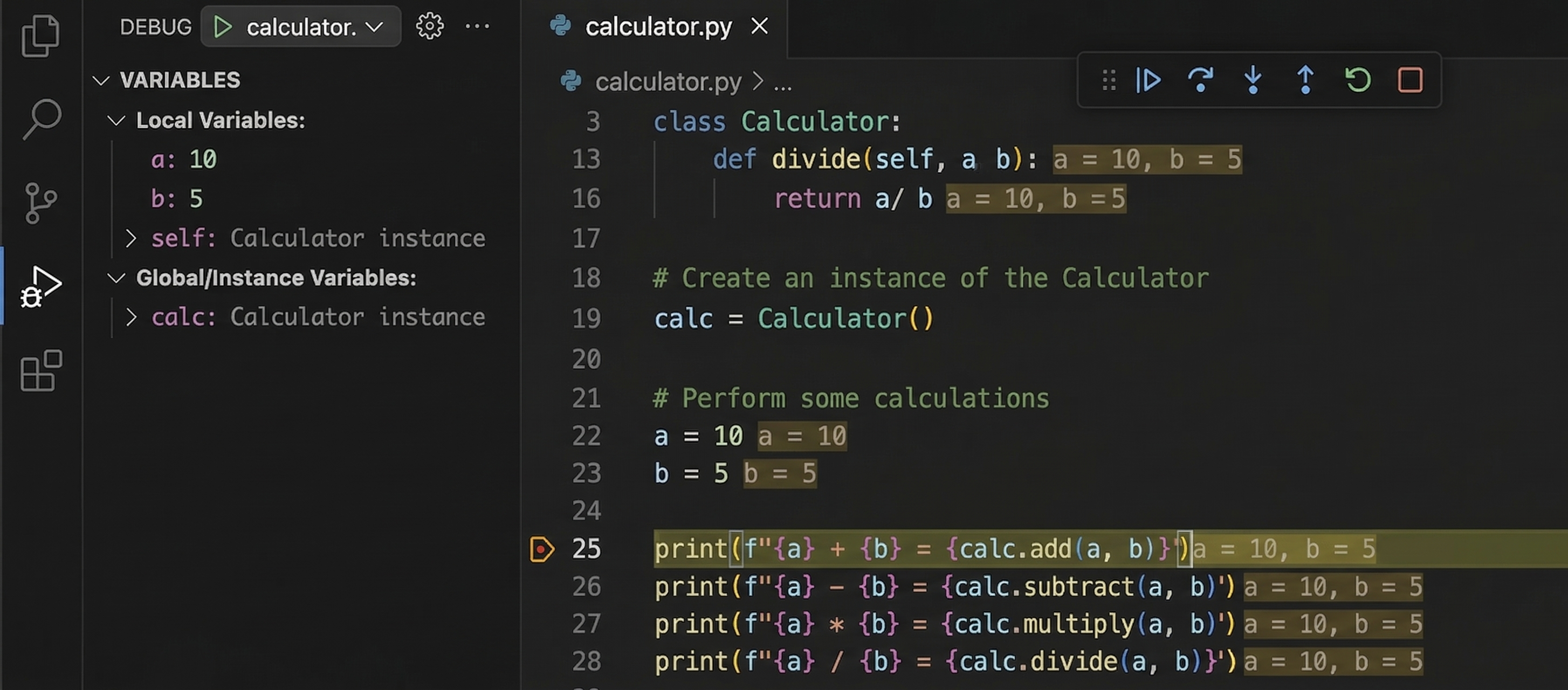This screenshot has height=690, width=1568.
Task: Select local variable b: 5
Action: pos(176,199)
